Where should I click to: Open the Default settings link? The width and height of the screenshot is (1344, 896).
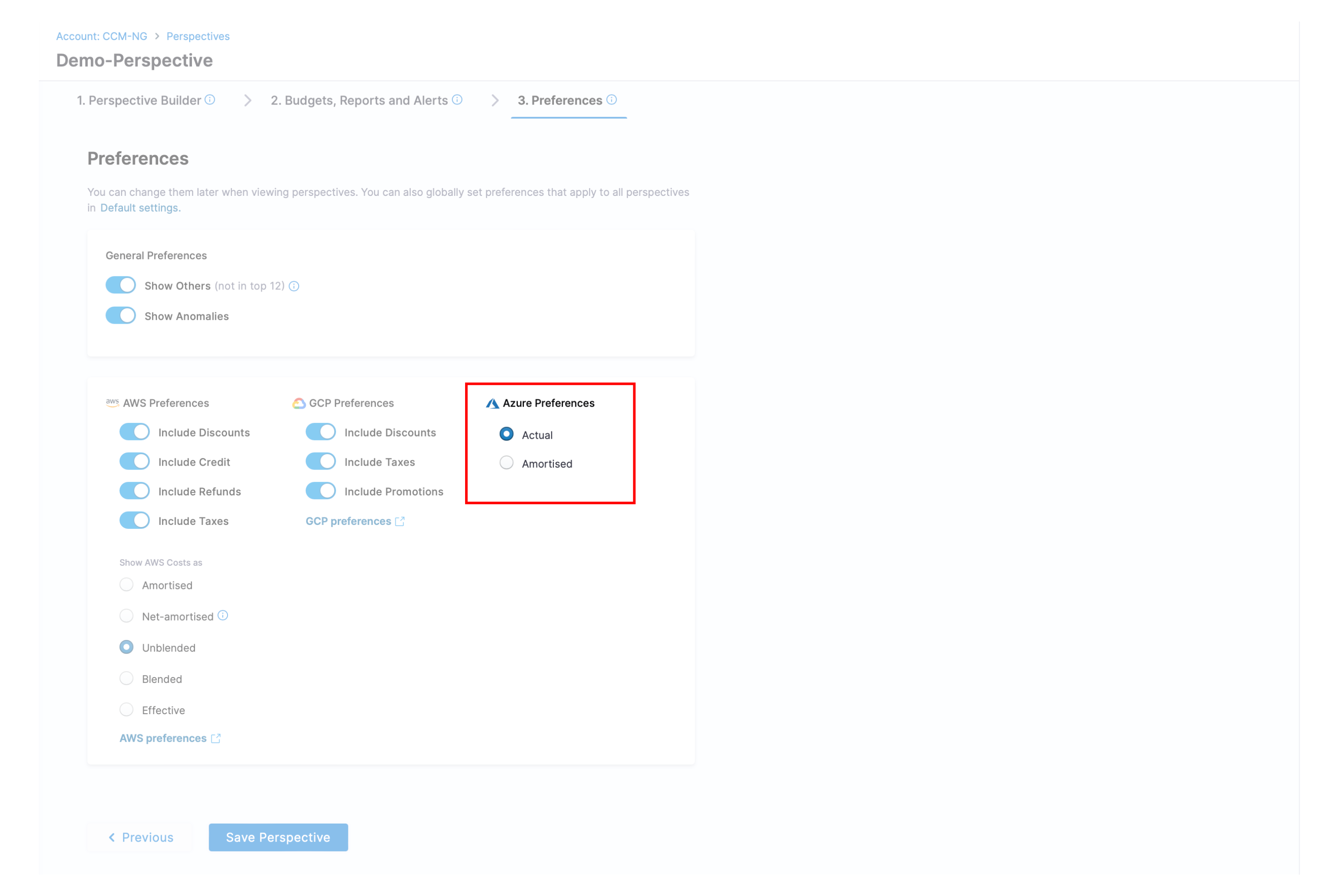click(139, 208)
